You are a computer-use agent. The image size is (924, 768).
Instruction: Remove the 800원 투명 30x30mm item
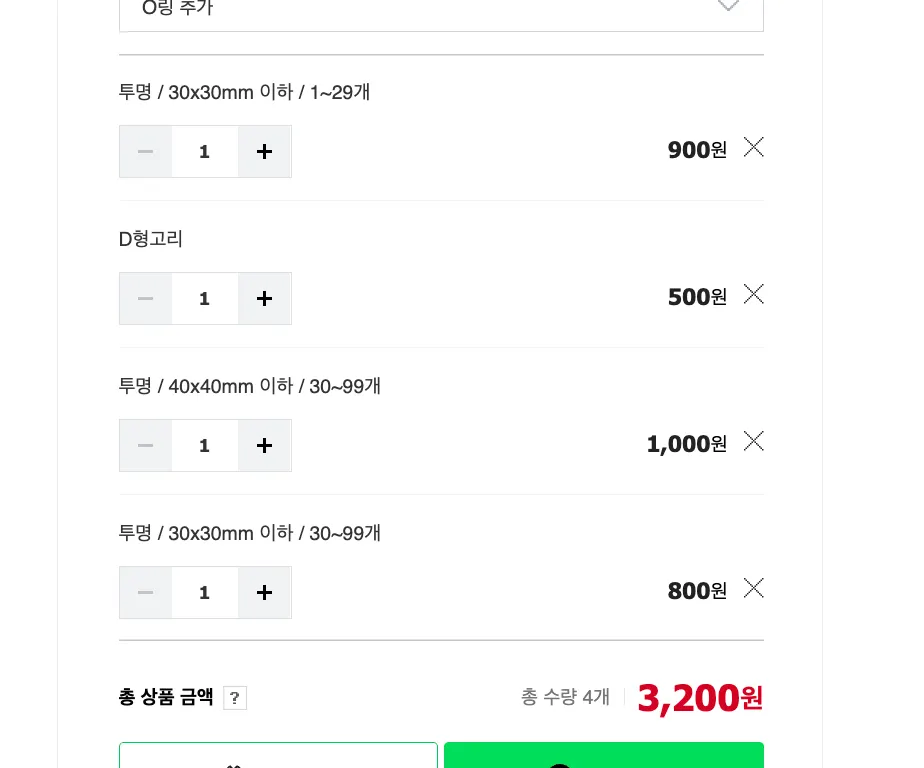click(754, 588)
